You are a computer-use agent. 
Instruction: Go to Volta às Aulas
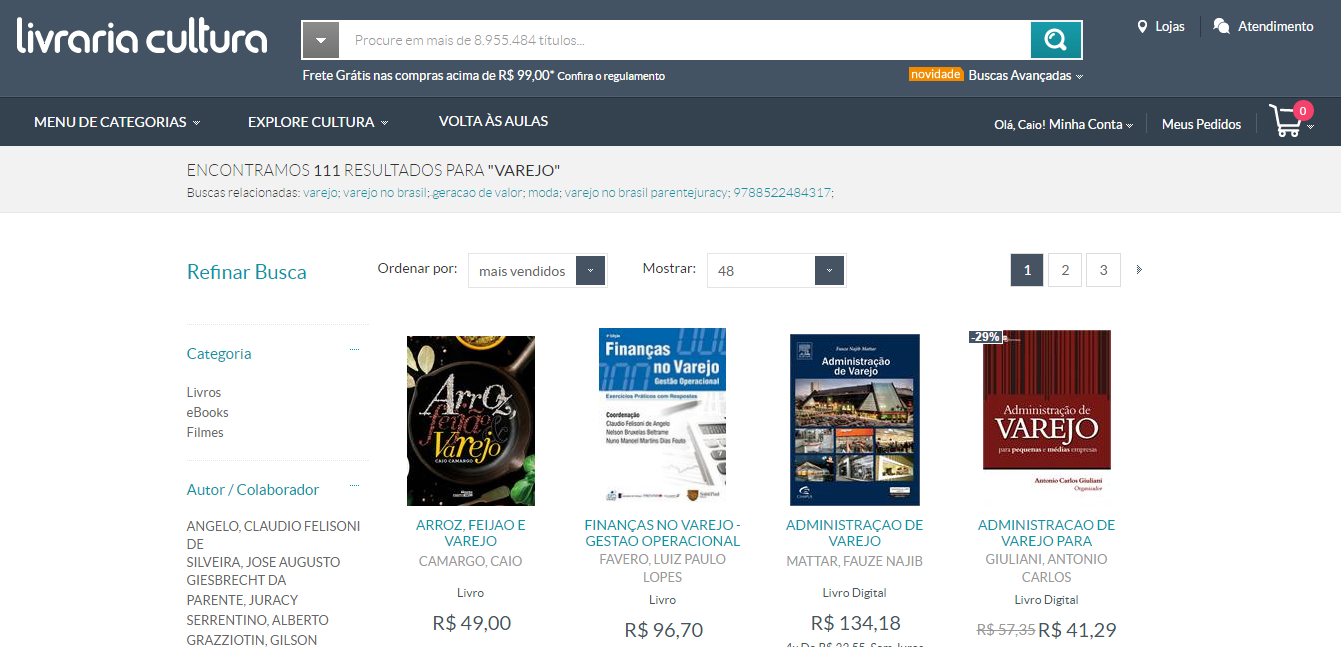[x=493, y=121]
